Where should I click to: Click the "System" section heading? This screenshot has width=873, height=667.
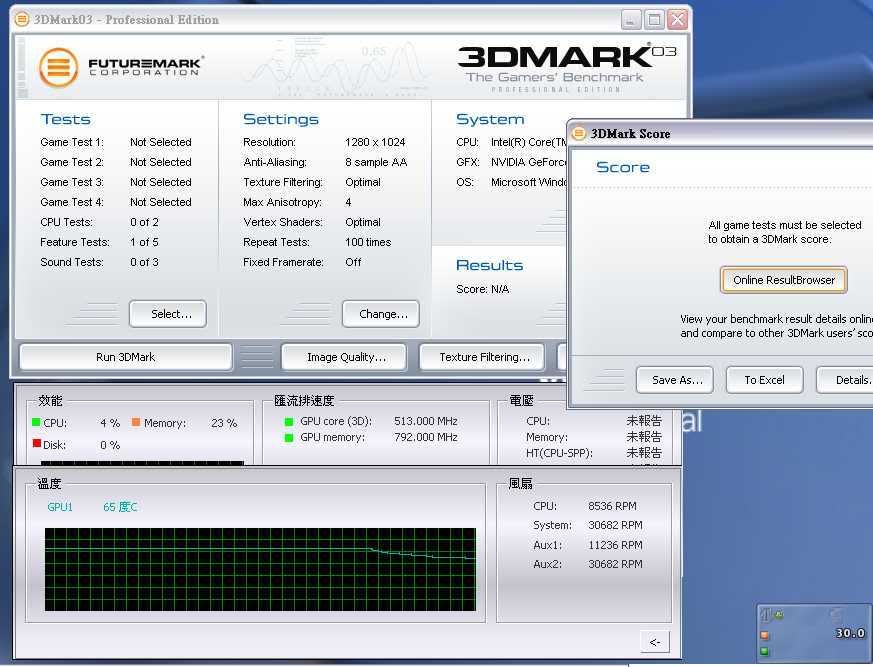click(x=490, y=119)
